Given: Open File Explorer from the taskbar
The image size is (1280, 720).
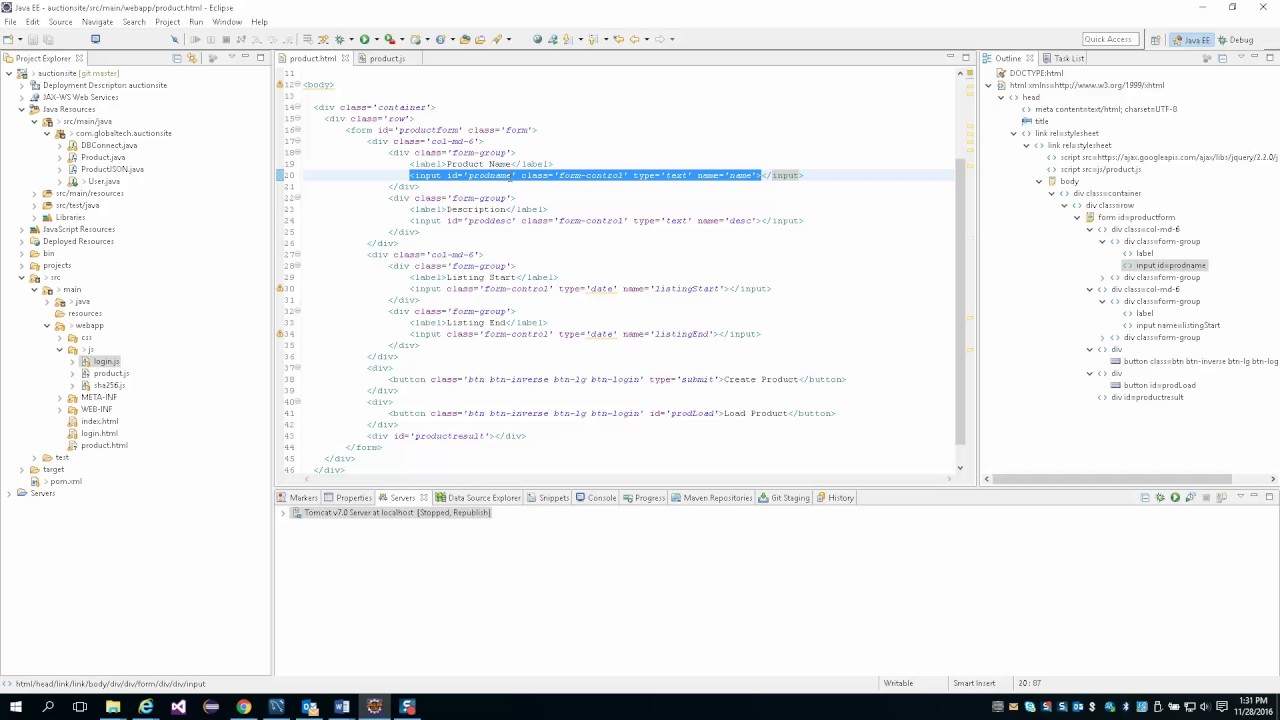Looking at the screenshot, I should [x=113, y=707].
